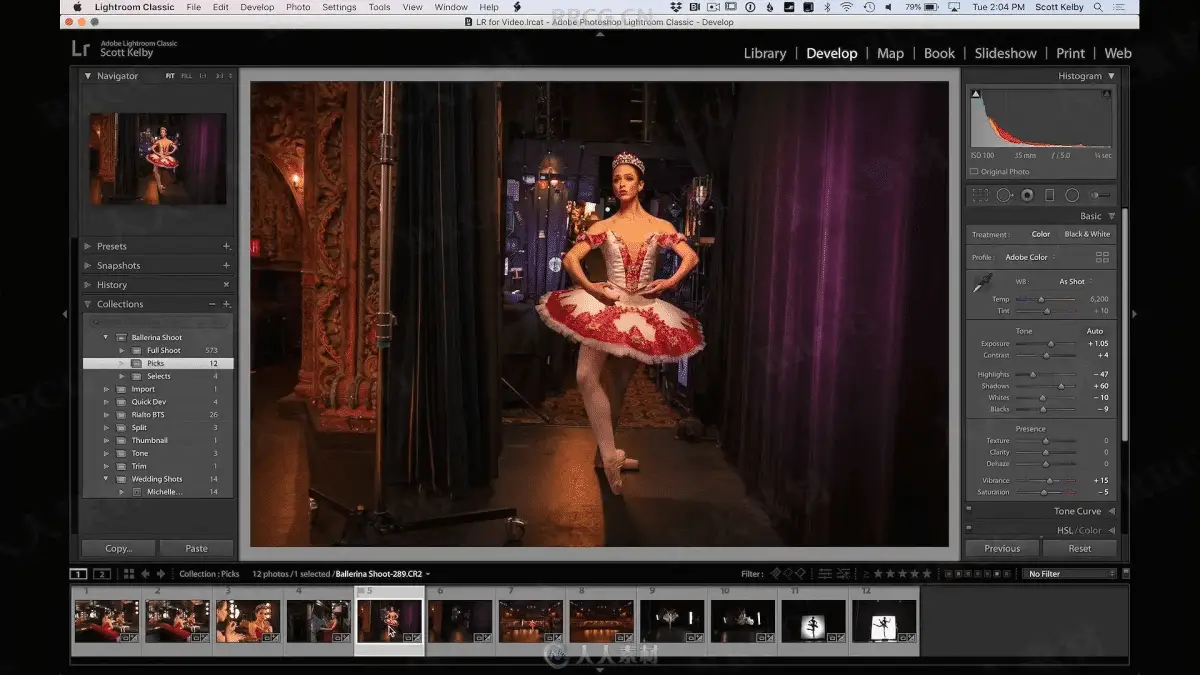Click the grid view icon in filmstrip bar

tap(129, 574)
